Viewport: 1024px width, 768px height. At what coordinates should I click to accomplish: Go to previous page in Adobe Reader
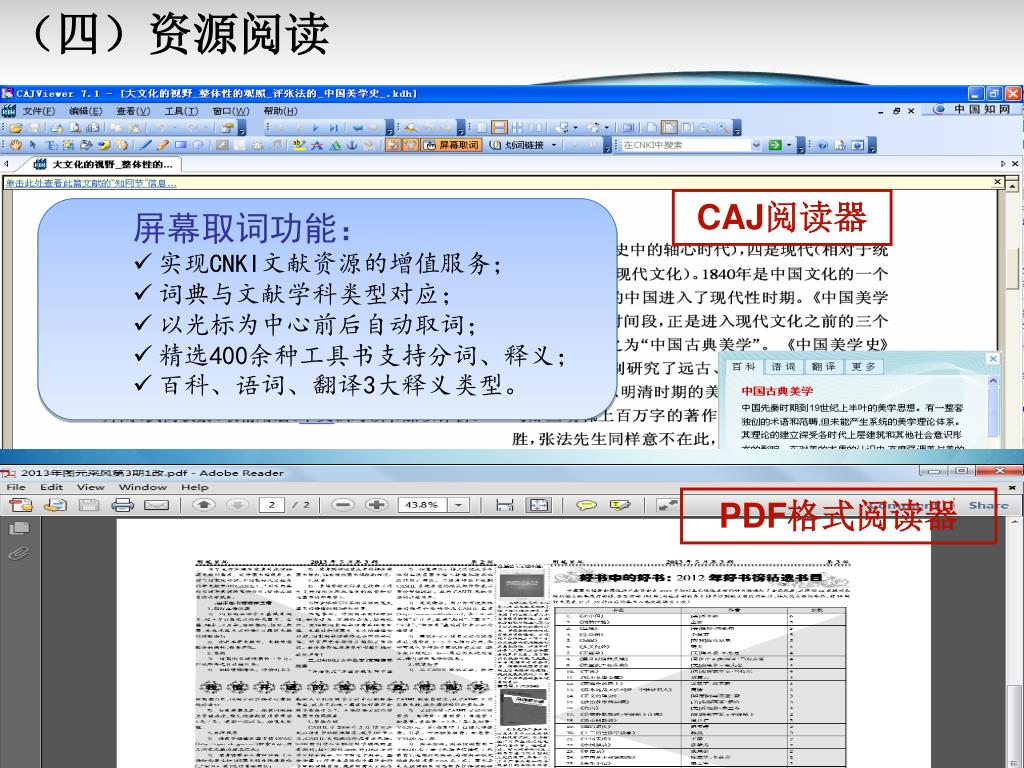pyautogui.click(x=204, y=505)
